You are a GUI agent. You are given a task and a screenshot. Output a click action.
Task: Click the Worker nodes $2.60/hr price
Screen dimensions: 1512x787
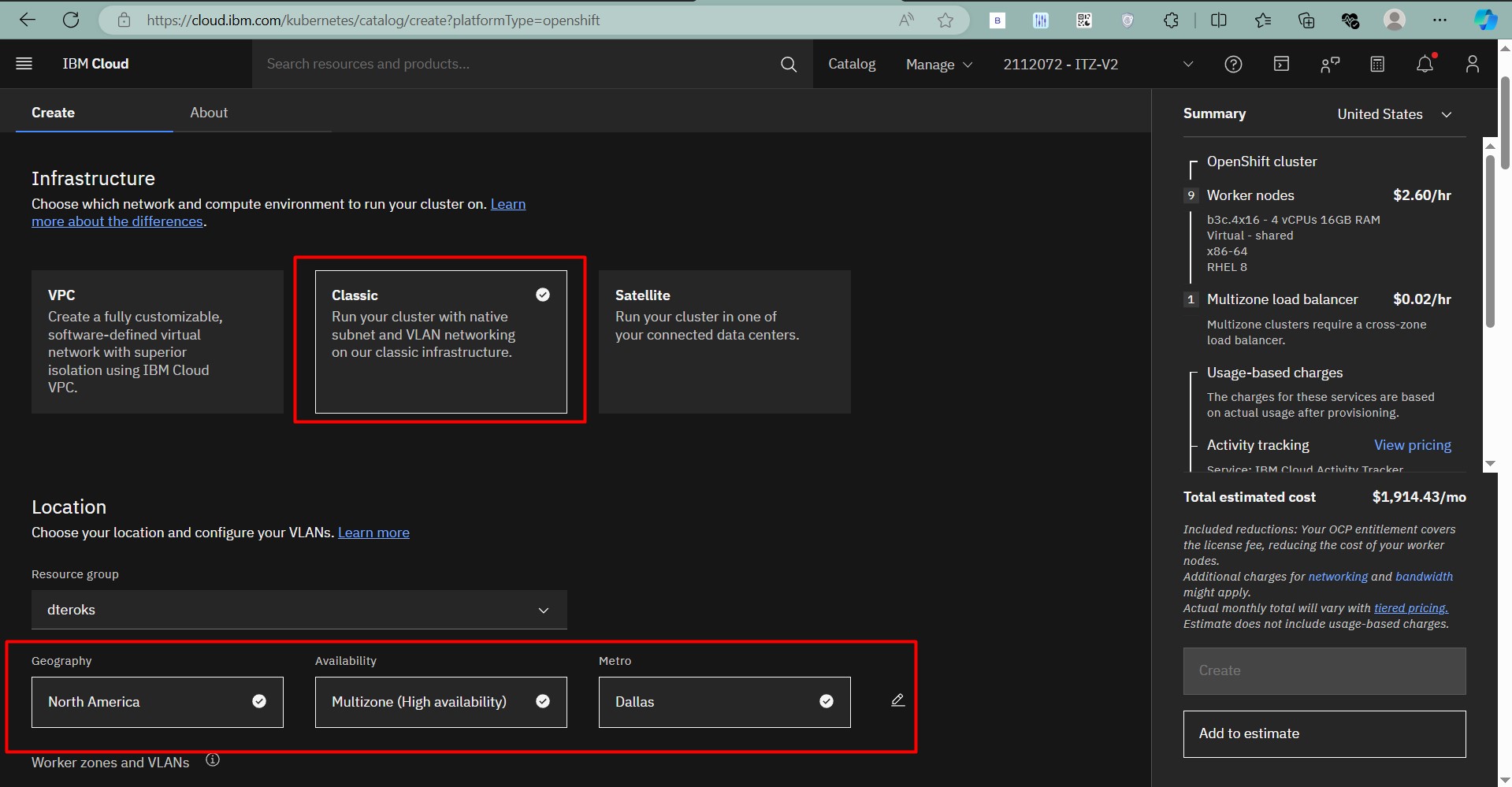coord(1422,195)
